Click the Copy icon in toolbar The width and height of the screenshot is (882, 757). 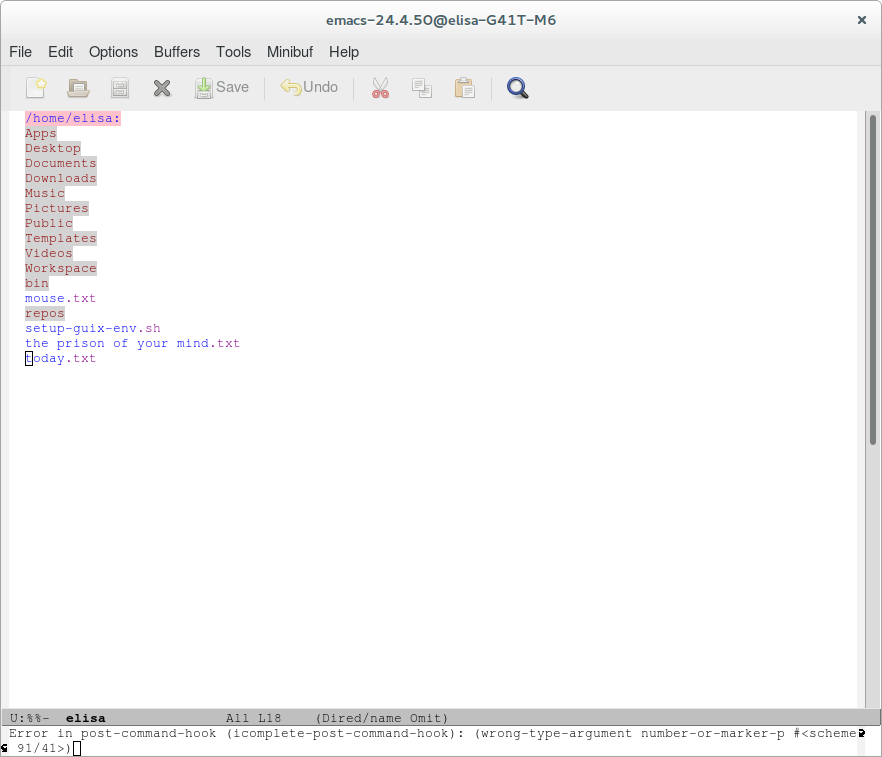pos(422,88)
